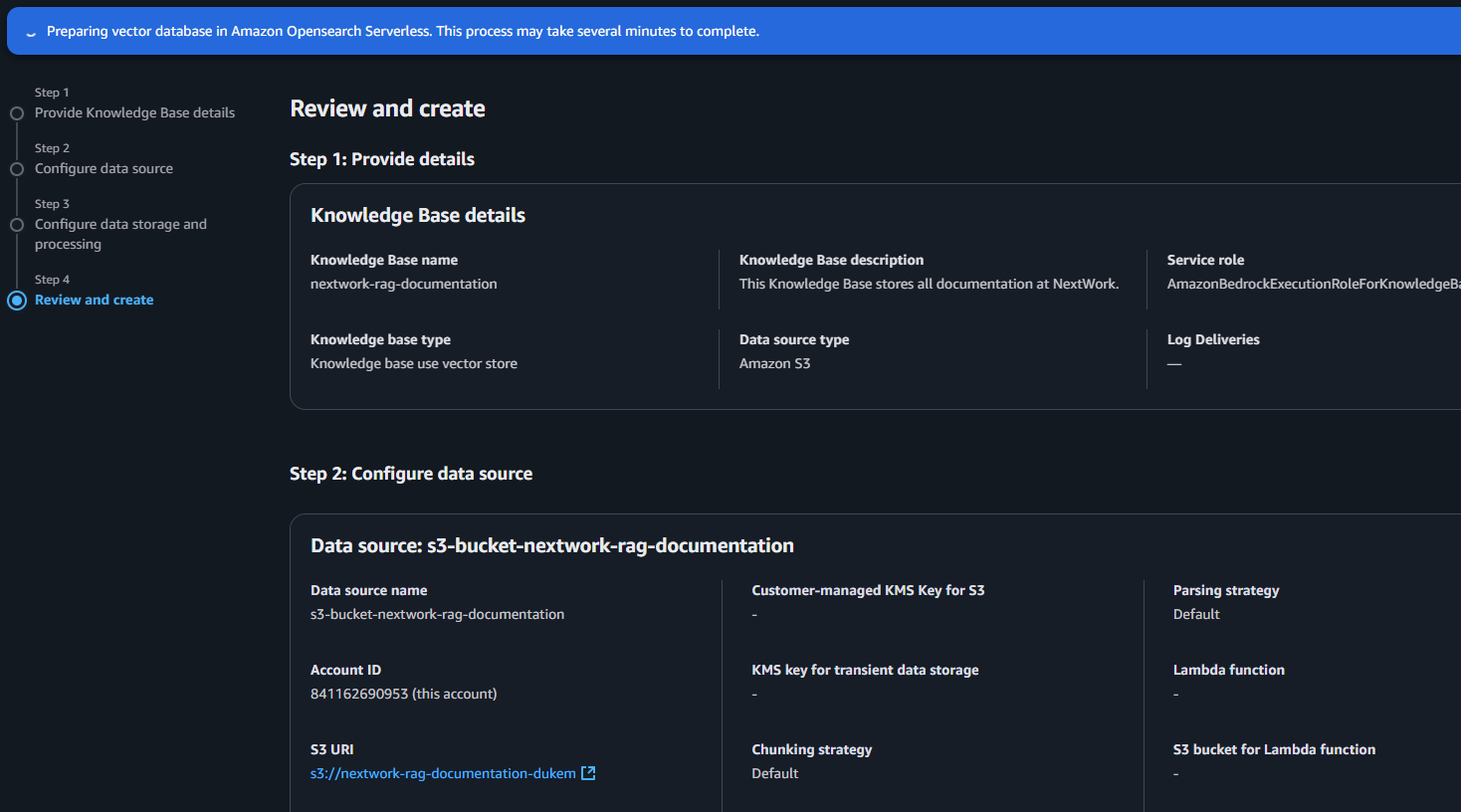1461x812 pixels.
Task: Click the Preparing vector database banner message
Action: click(402, 32)
